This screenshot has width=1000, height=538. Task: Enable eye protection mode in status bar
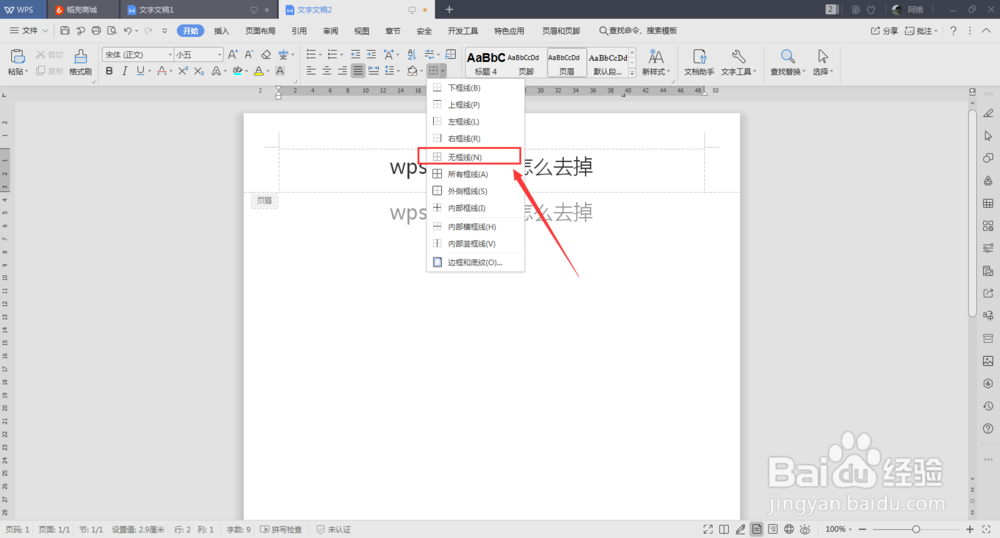[805, 529]
